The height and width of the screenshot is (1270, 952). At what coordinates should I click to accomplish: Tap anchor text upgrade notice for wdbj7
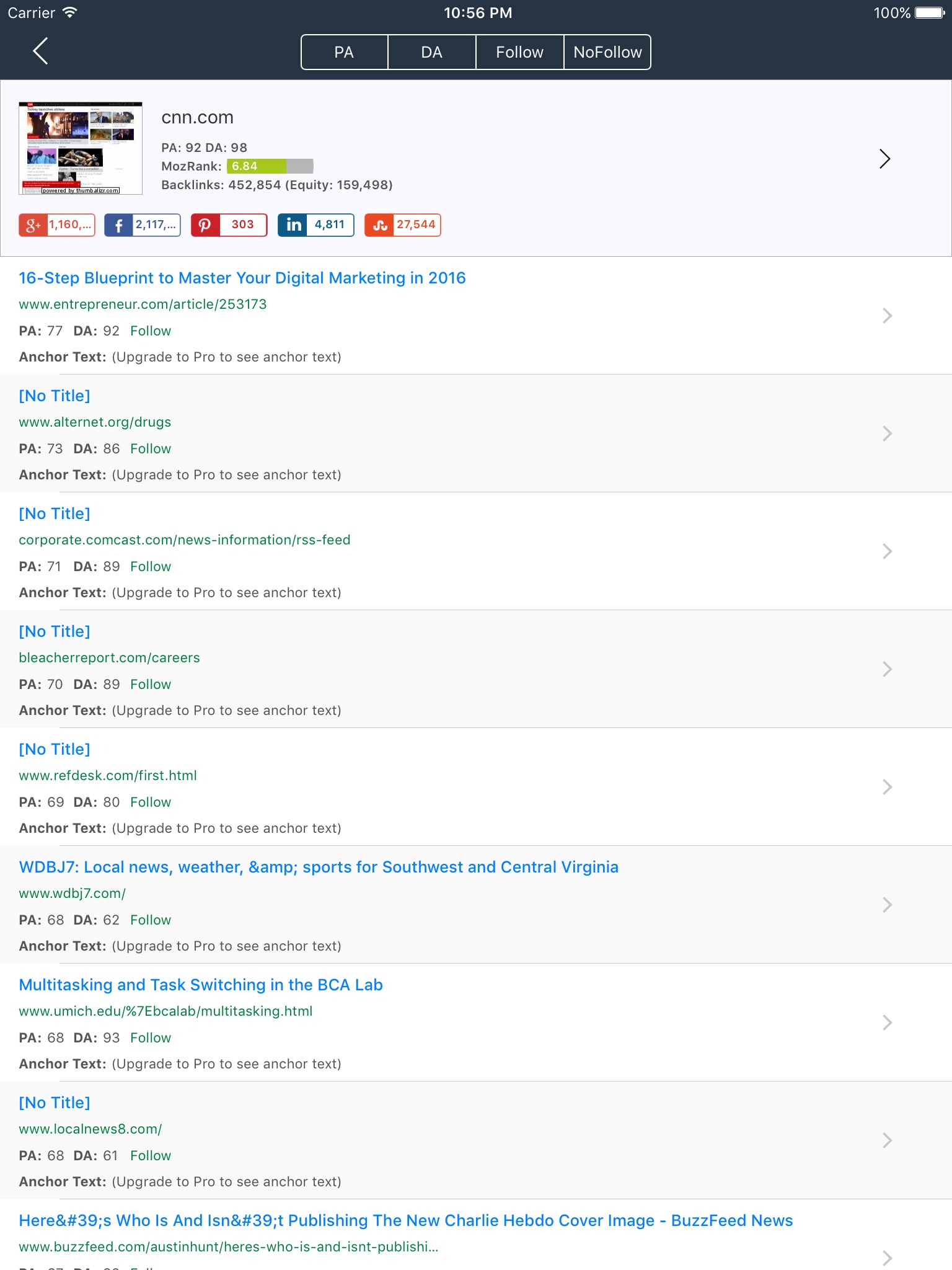click(227, 946)
